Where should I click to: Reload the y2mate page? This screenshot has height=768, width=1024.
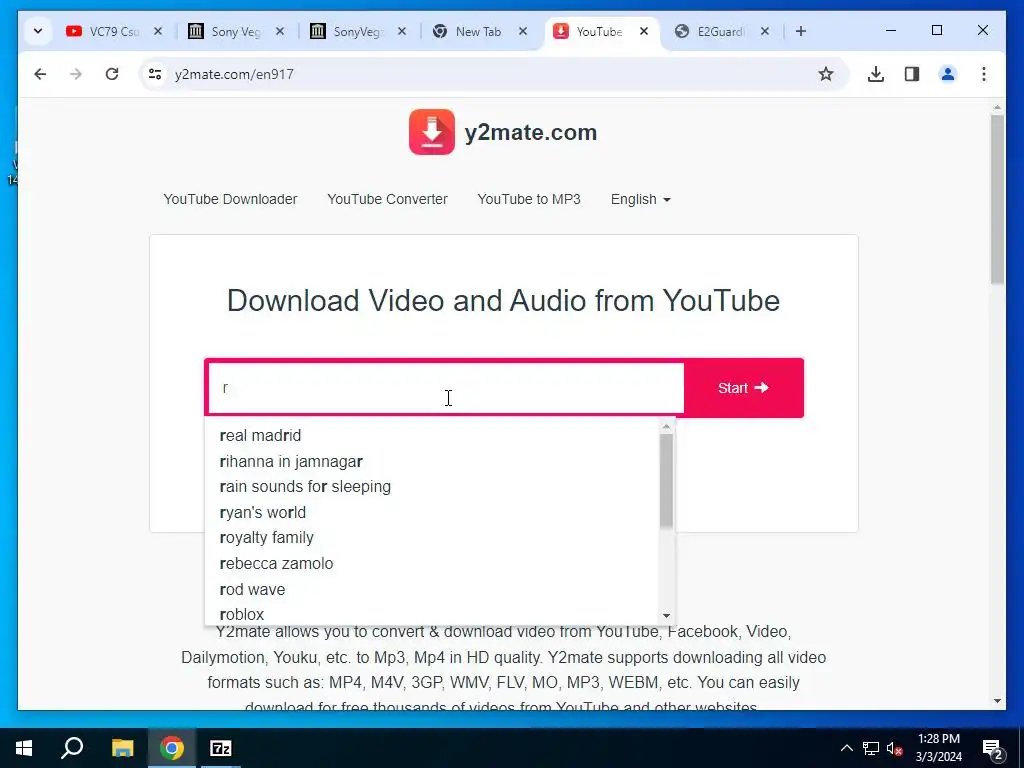click(x=112, y=74)
